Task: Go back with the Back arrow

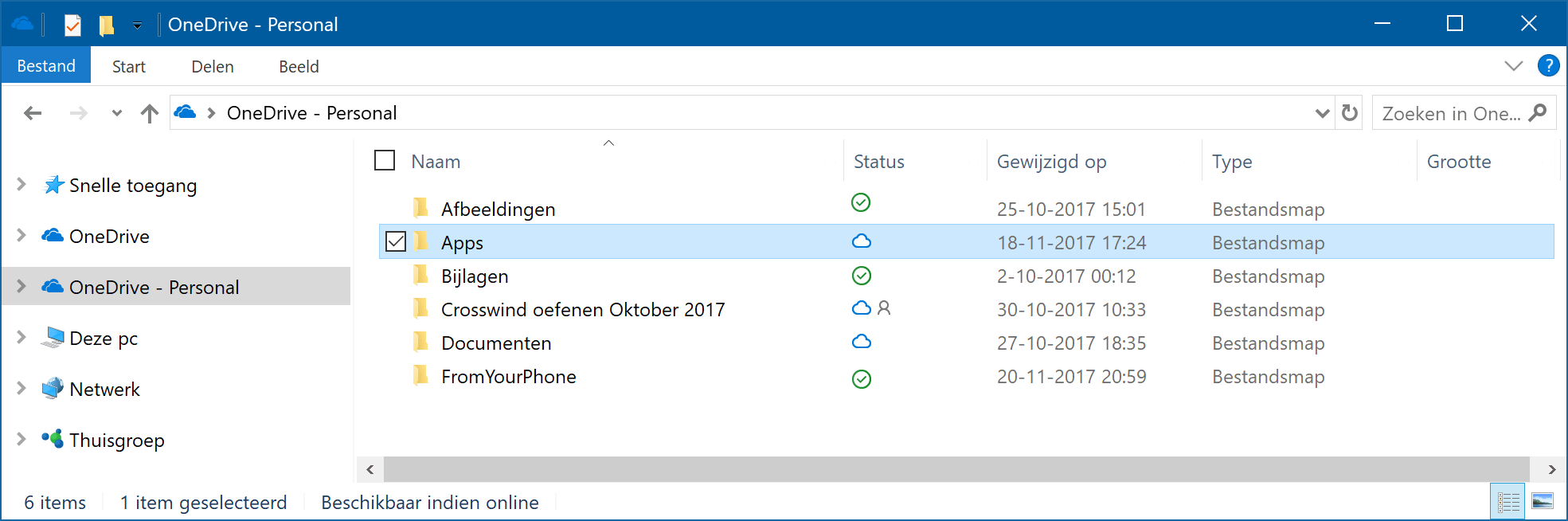Action: pyautogui.click(x=33, y=113)
